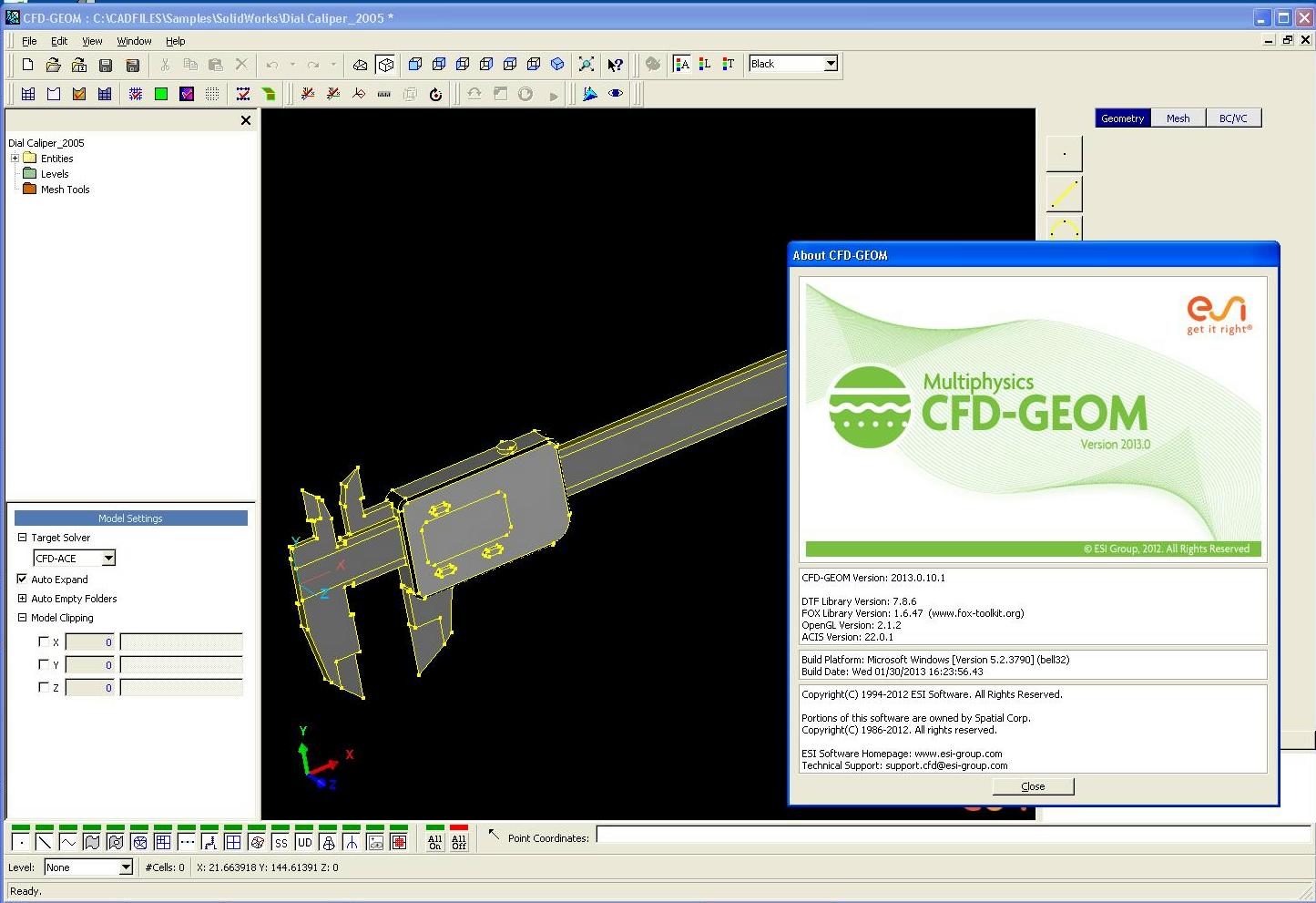
Task: Click the New file icon
Action: click(x=27, y=65)
